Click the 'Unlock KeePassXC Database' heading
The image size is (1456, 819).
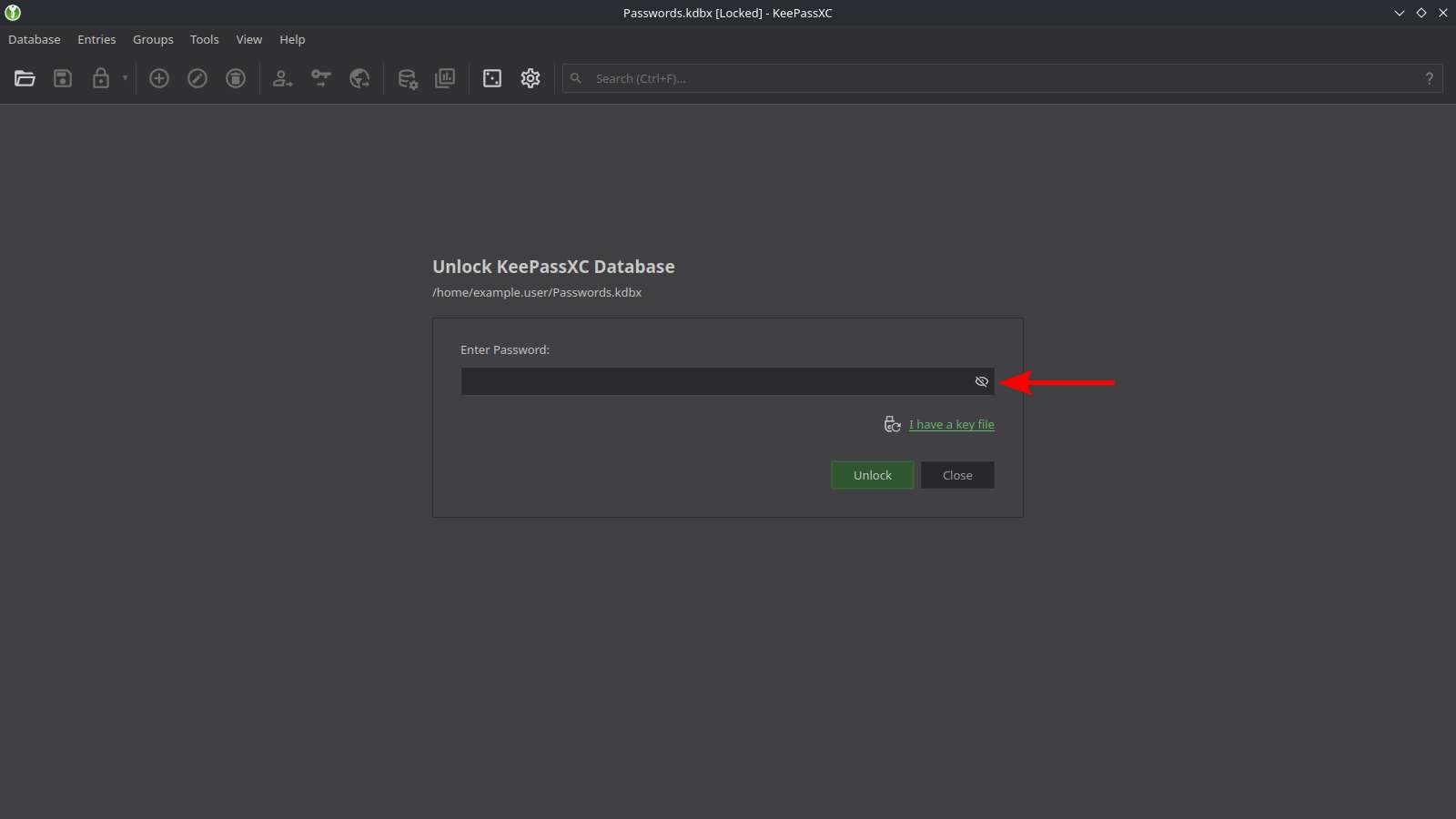click(553, 267)
